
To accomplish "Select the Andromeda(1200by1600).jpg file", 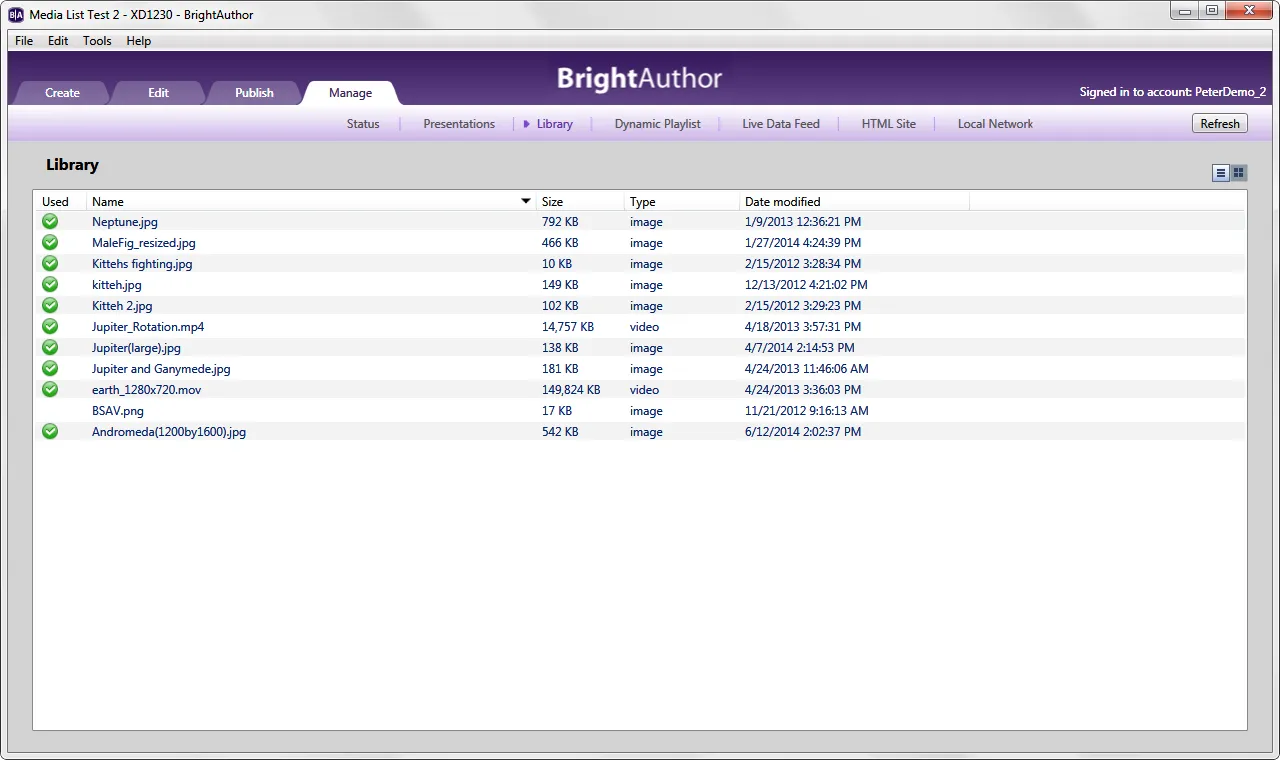I will pyautogui.click(x=169, y=432).
